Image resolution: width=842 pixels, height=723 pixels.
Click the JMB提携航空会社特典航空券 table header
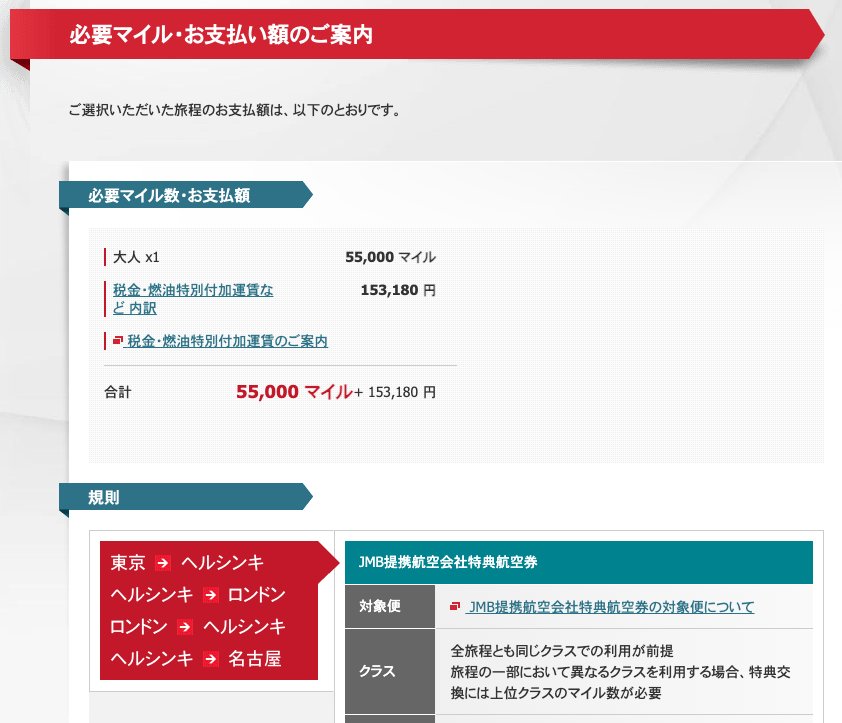click(x=579, y=562)
